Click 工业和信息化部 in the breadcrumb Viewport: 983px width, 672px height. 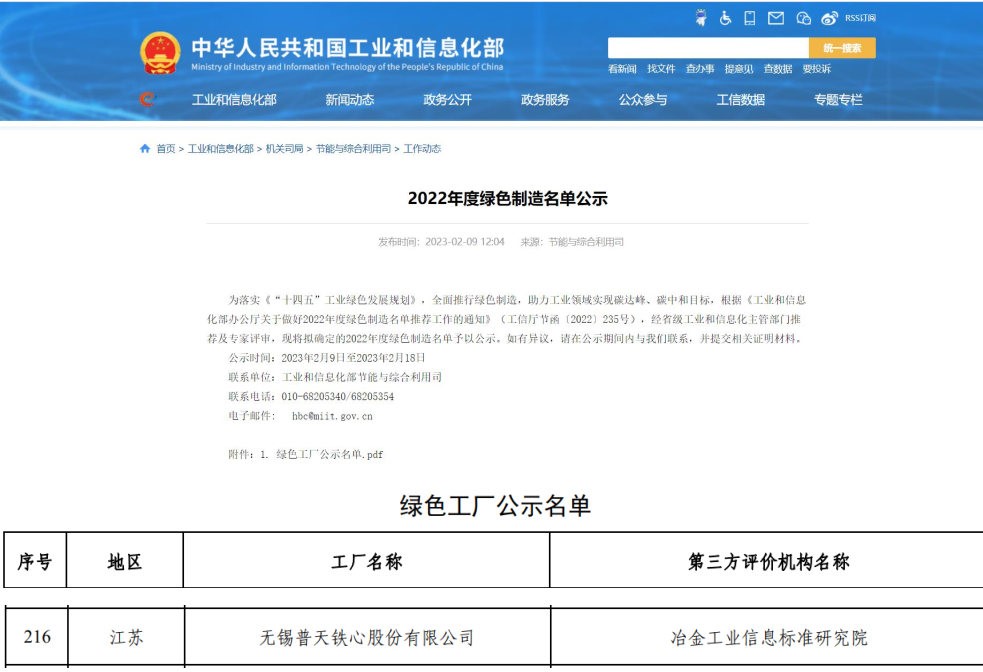221,149
